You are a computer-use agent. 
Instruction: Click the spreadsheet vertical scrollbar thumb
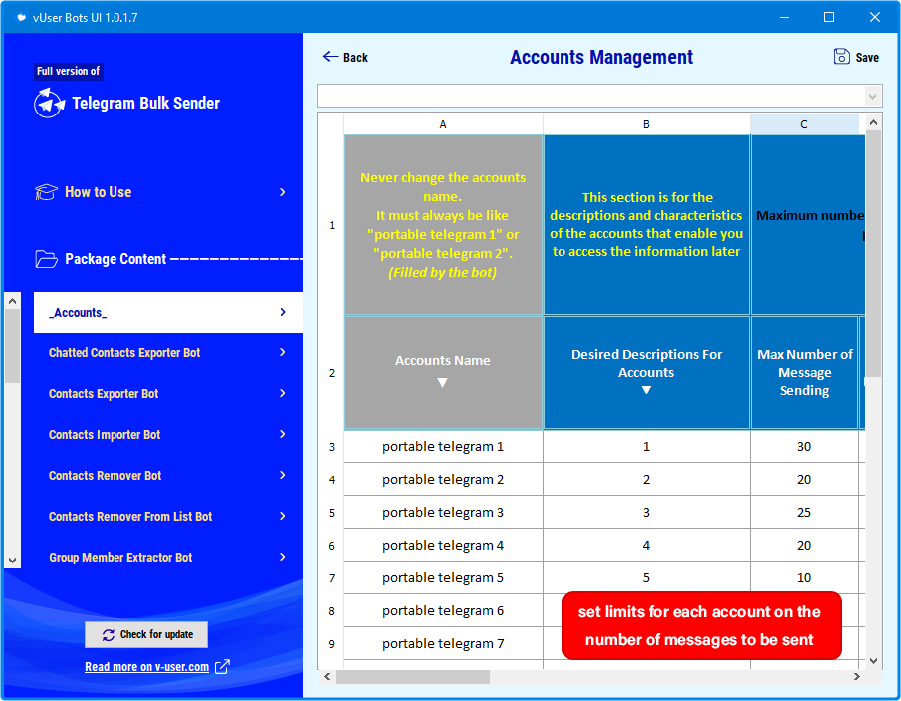873,253
